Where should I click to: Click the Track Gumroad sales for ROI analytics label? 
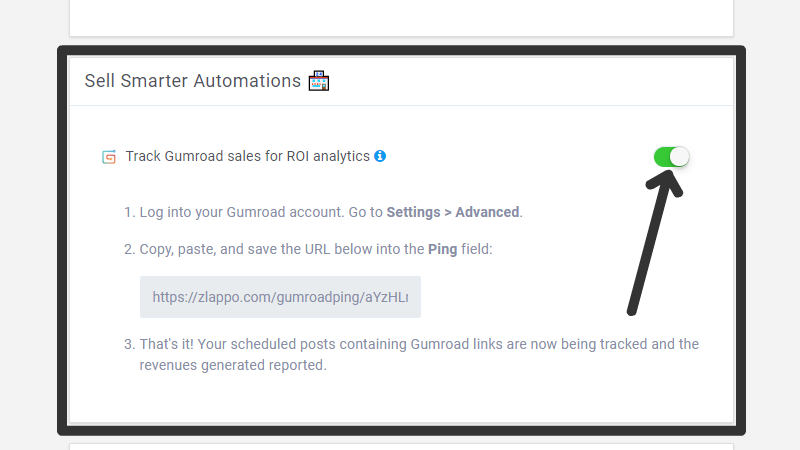(x=247, y=156)
